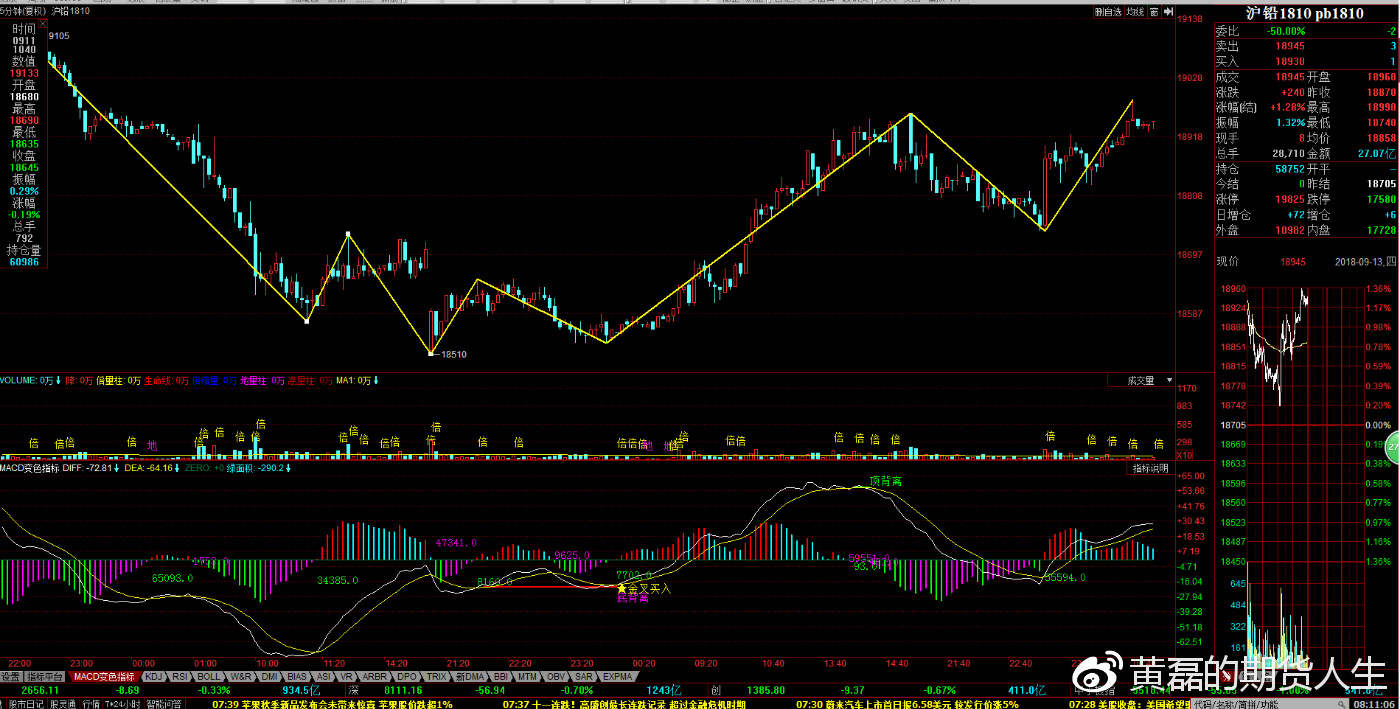Select the VR indicator tab
1400x709 pixels.
coord(347,677)
